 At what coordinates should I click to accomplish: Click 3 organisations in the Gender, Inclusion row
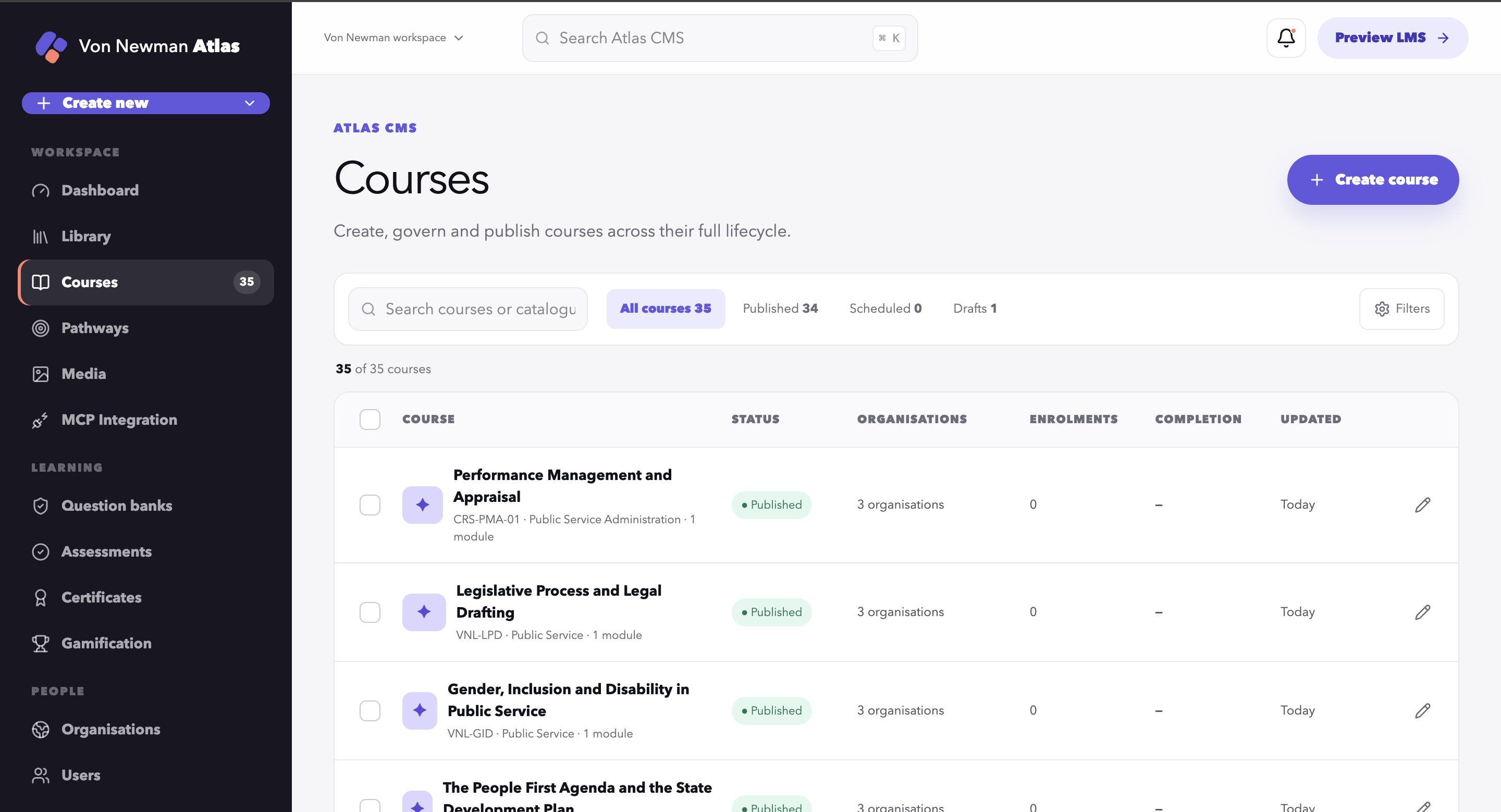tap(900, 711)
